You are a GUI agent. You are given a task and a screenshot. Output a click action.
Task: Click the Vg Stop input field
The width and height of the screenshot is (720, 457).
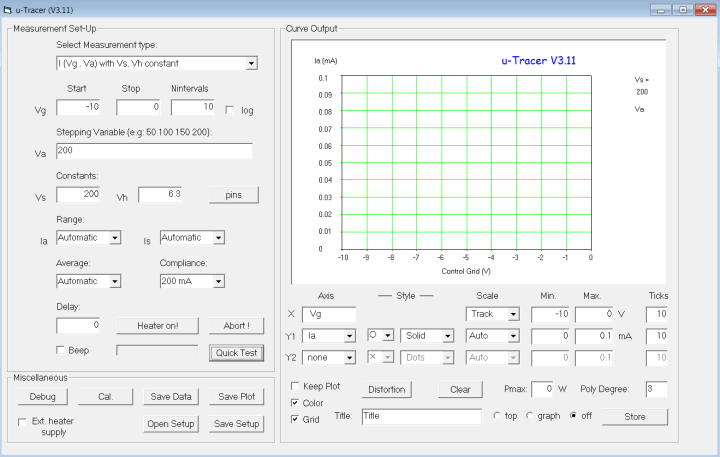138,107
